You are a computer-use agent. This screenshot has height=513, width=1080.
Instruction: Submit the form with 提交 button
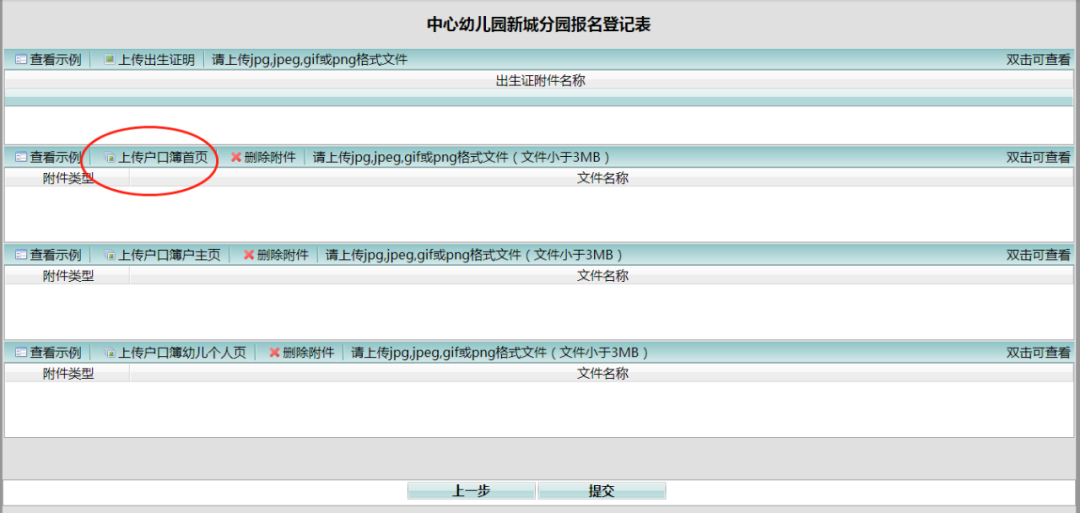pyautogui.click(x=601, y=491)
